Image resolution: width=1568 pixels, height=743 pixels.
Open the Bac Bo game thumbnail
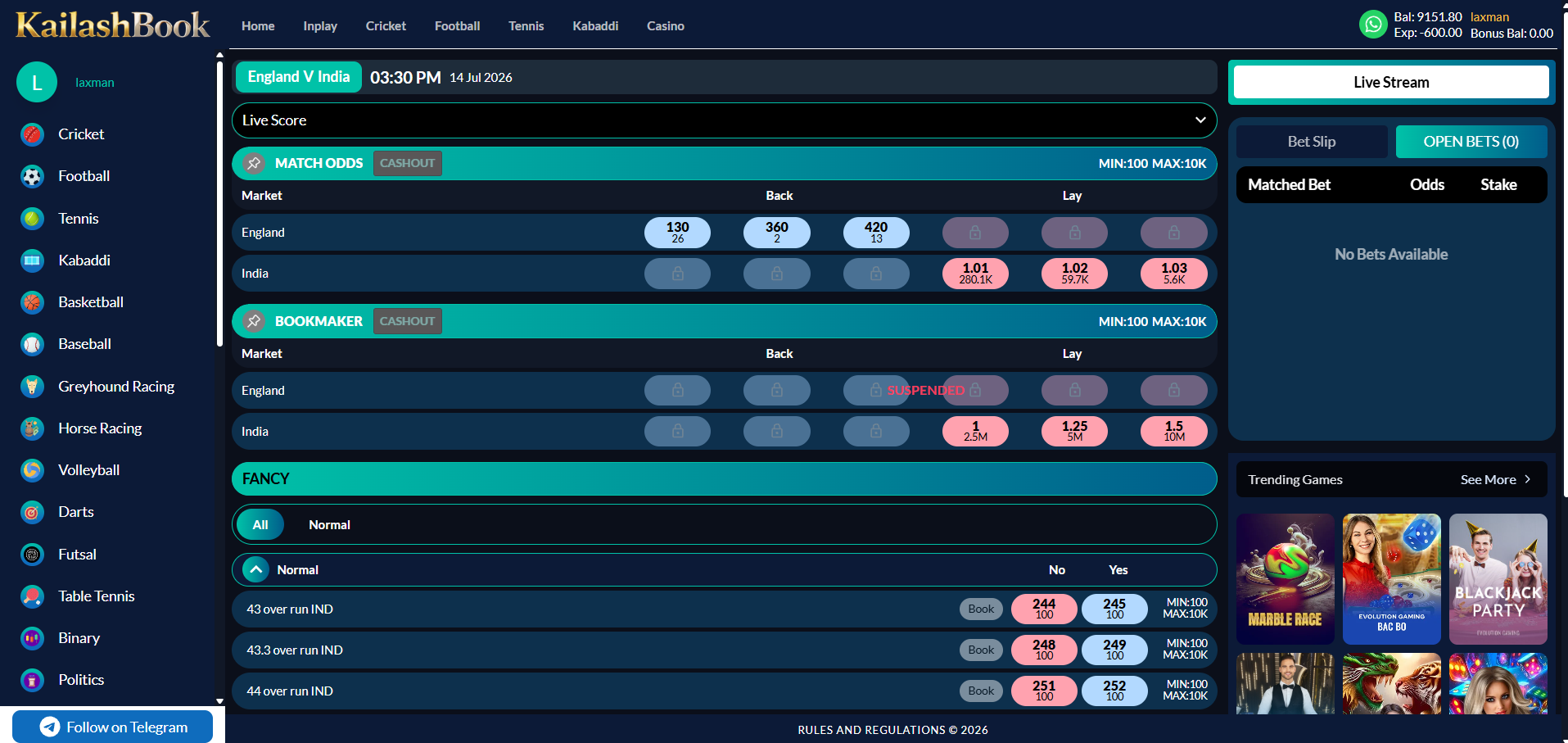point(1391,579)
